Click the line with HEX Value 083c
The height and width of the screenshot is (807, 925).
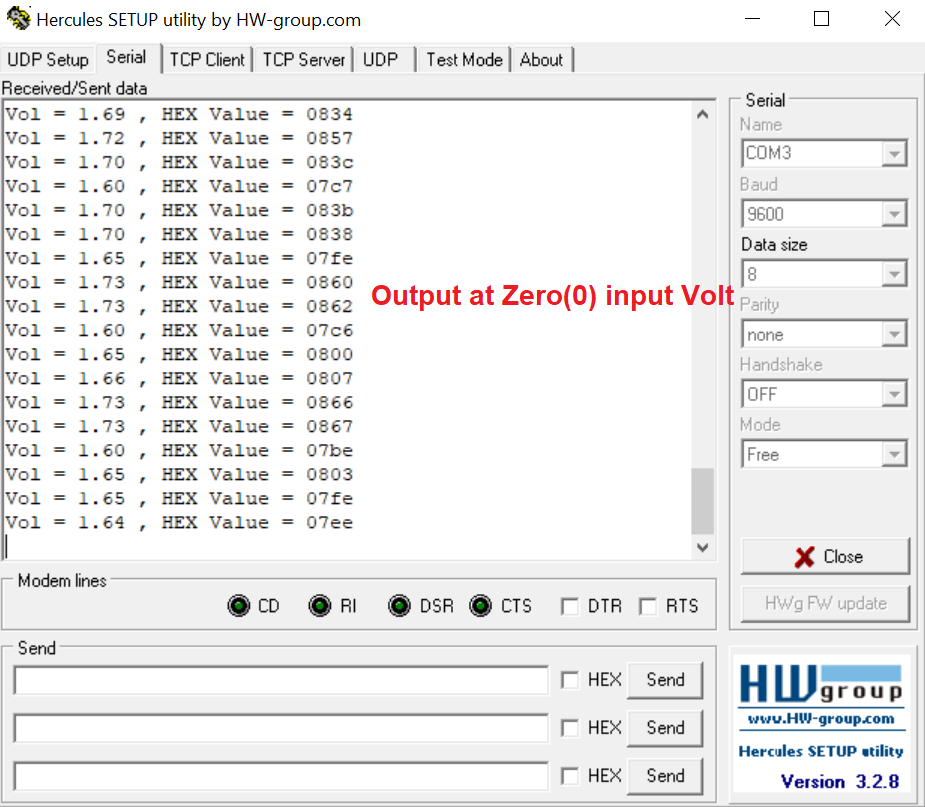179,162
